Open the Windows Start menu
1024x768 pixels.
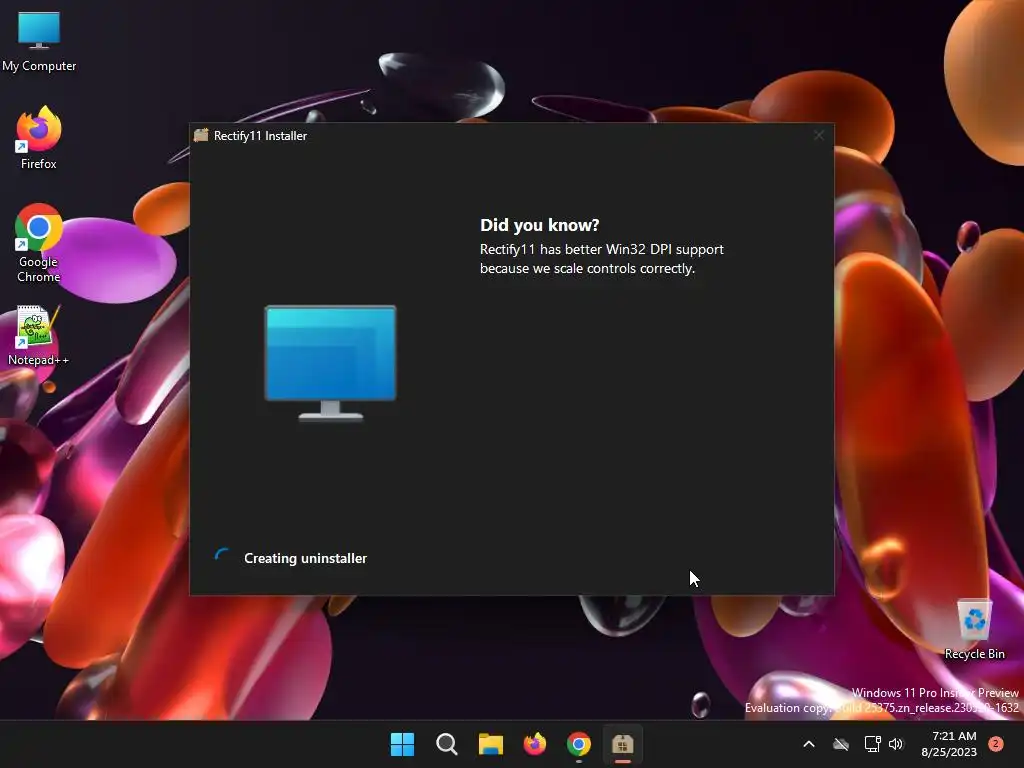(x=402, y=744)
